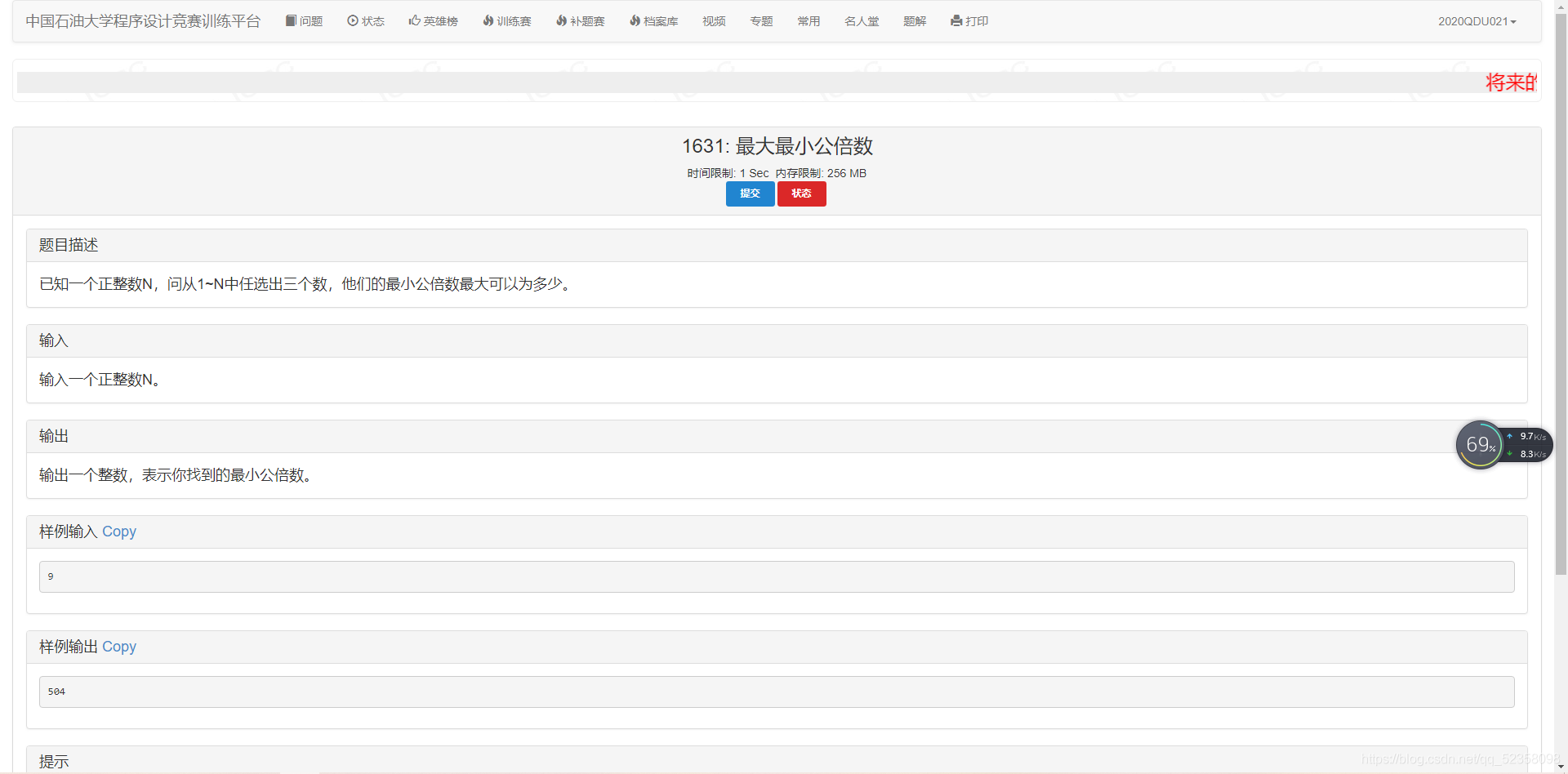The height and width of the screenshot is (774, 1568).
Task: Open the 问题 menu item
Action: pos(304,21)
